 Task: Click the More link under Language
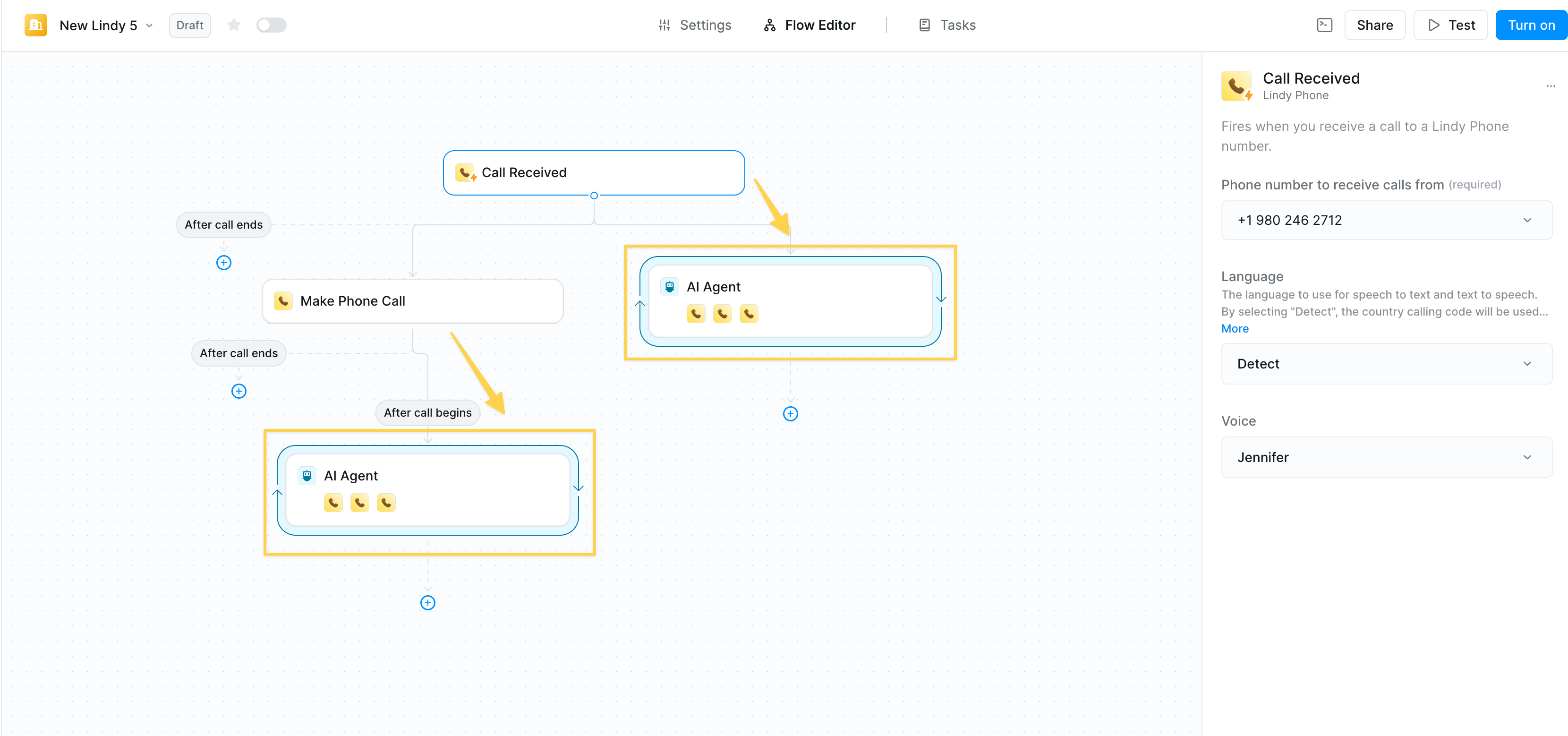pos(1235,329)
